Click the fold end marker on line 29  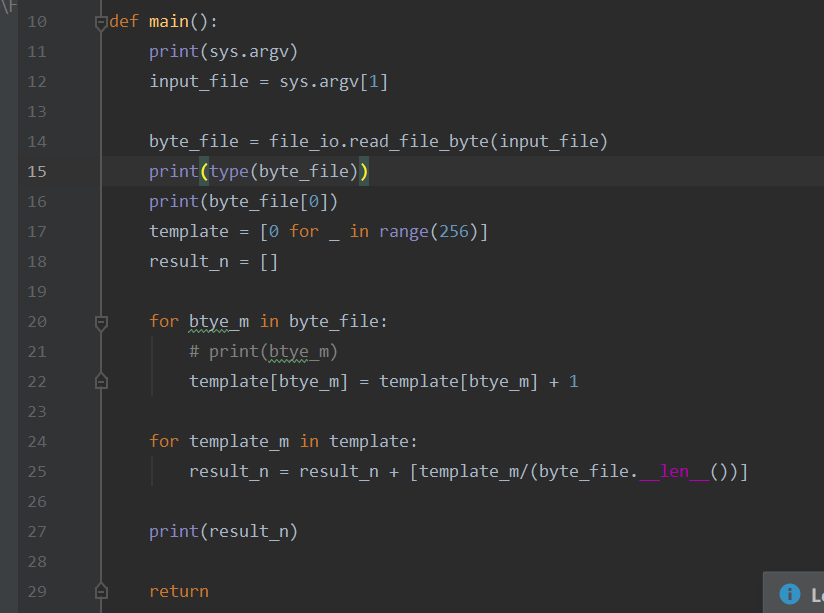click(x=101, y=591)
